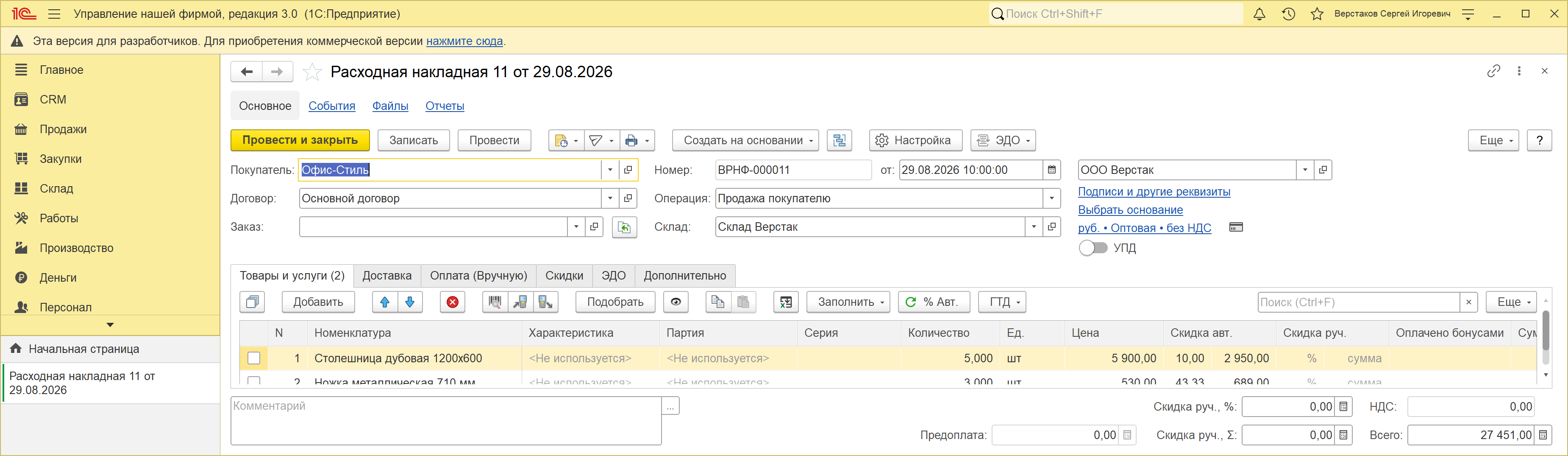
Task: Go back with the left arrow button
Action: 247,72
